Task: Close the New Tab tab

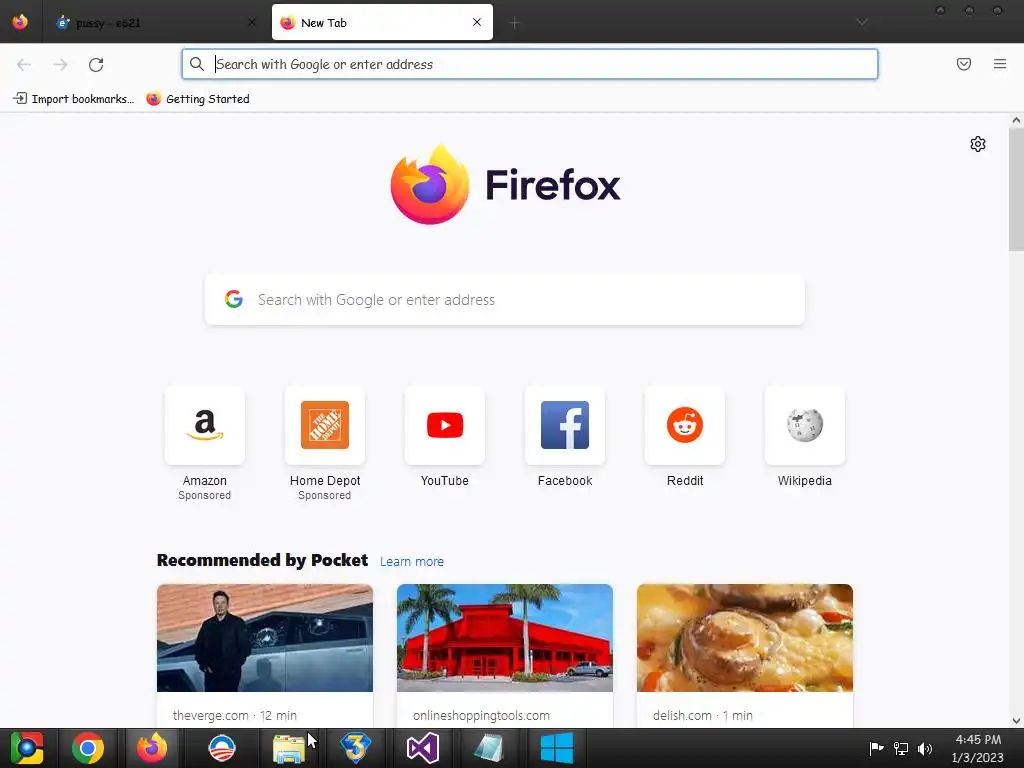Action: pyautogui.click(x=477, y=22)
